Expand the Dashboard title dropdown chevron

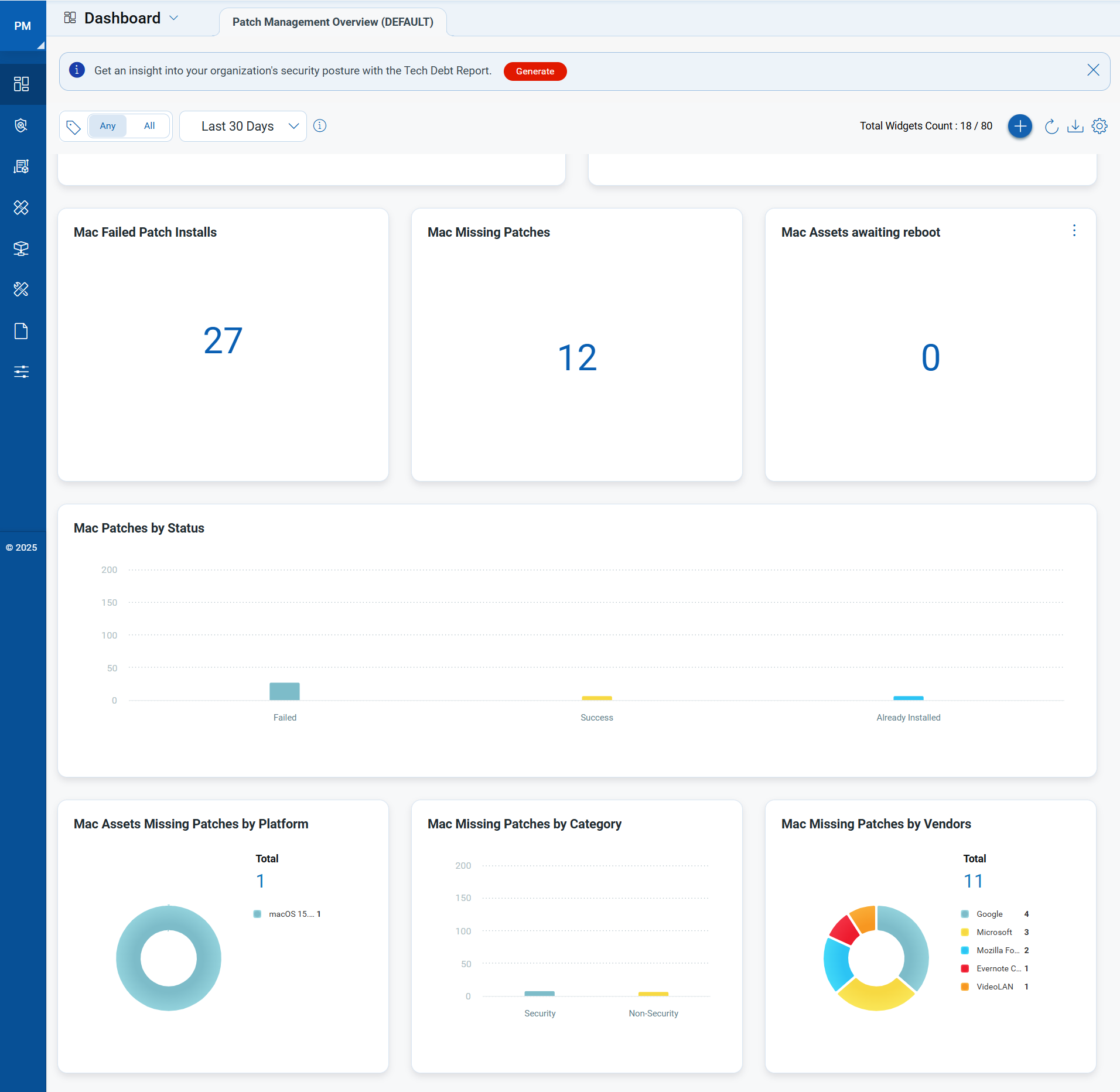174,18
